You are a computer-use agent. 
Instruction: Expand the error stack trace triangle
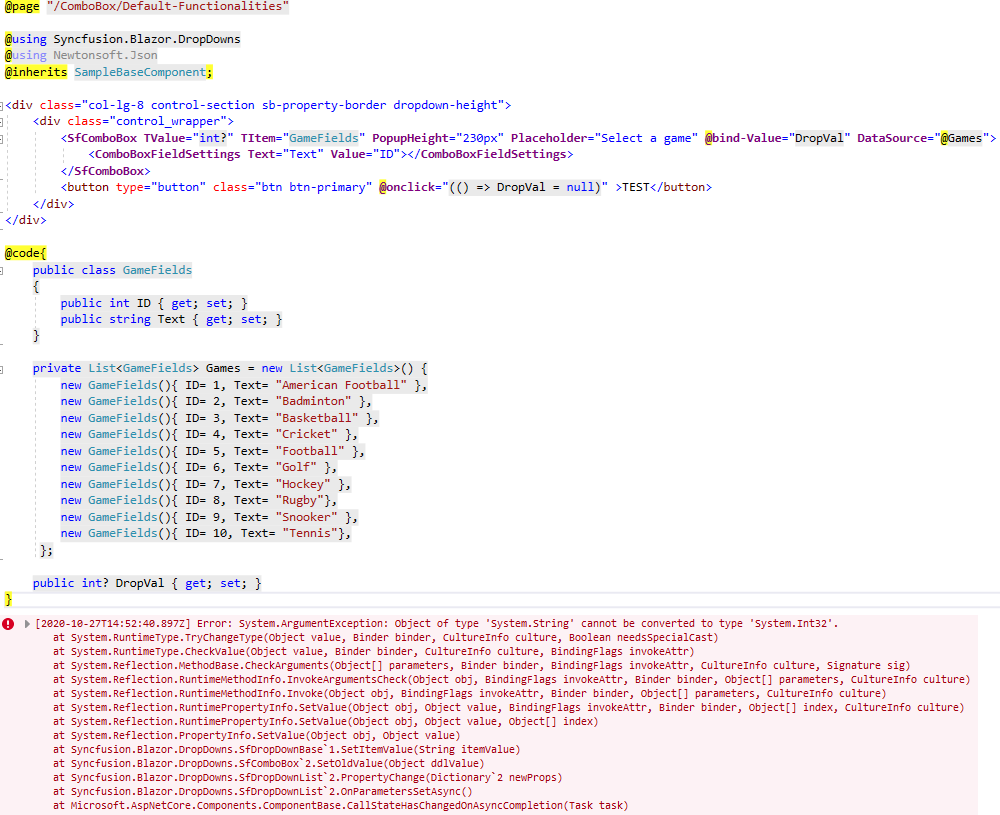(27, 623)
